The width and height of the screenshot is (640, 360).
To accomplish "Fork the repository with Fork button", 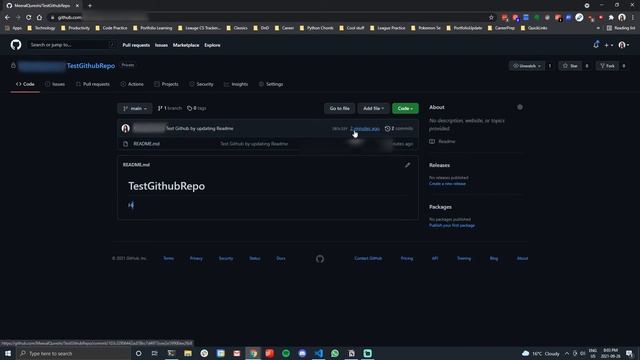I will [607, 66].
